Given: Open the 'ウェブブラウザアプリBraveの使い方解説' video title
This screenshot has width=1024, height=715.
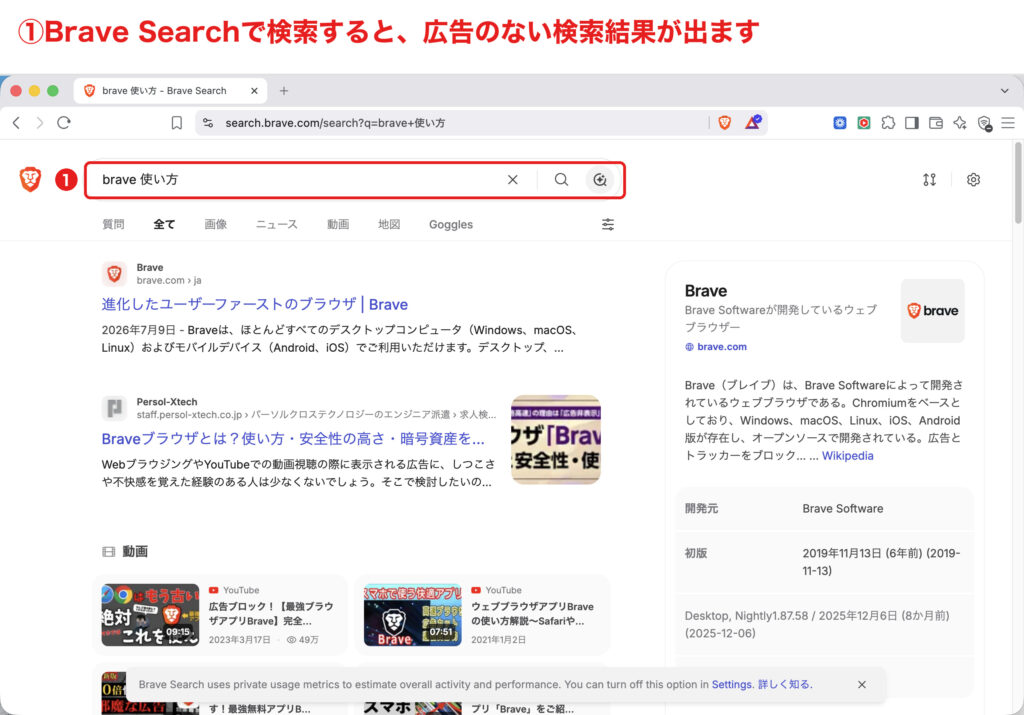Looking at the screenshot, I should pos(532,614).
